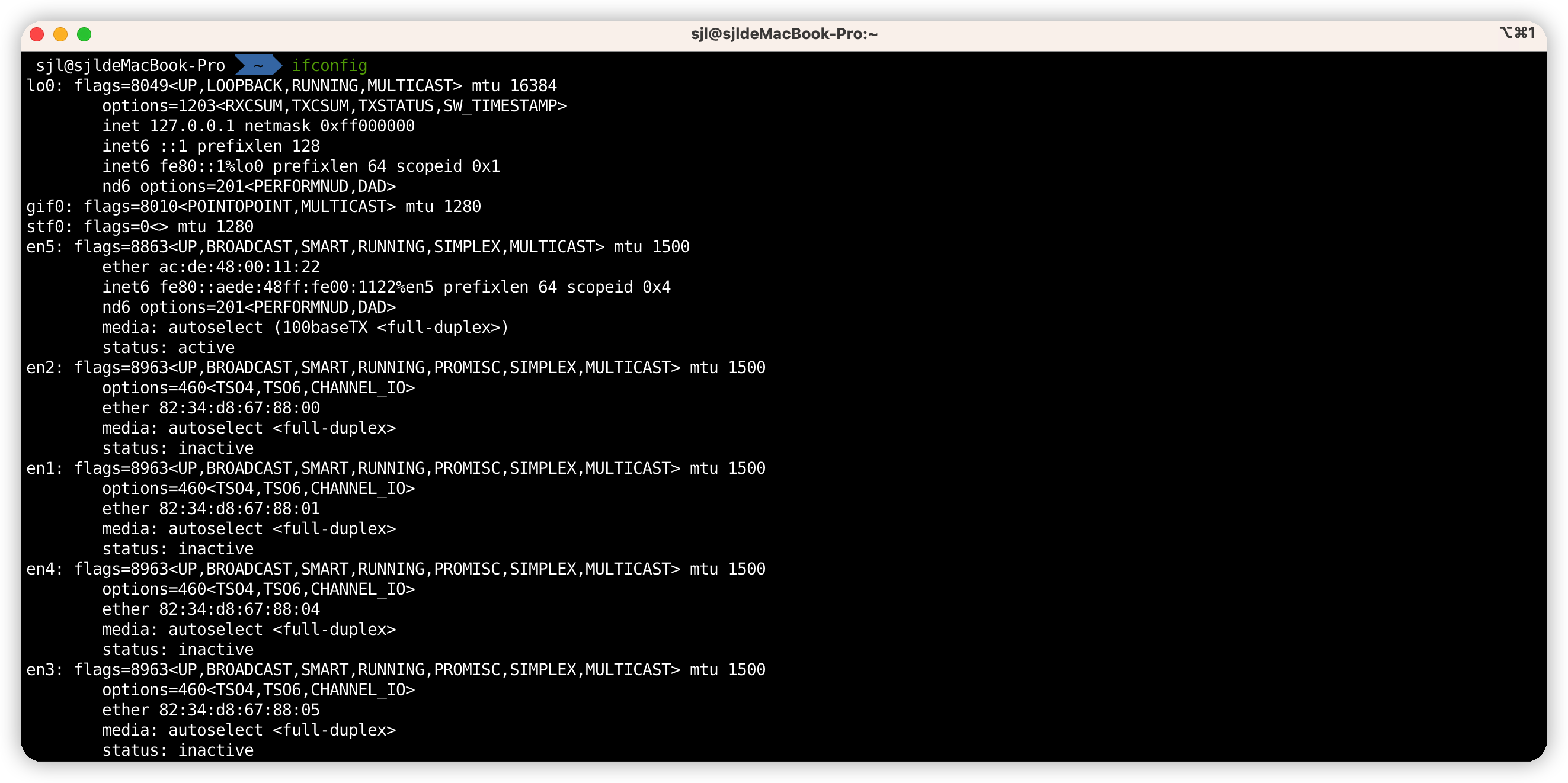This screenshot has width=1568, height=783.
Task: Click the 127.0.0.1 loopback address
Action: [192, 126]
